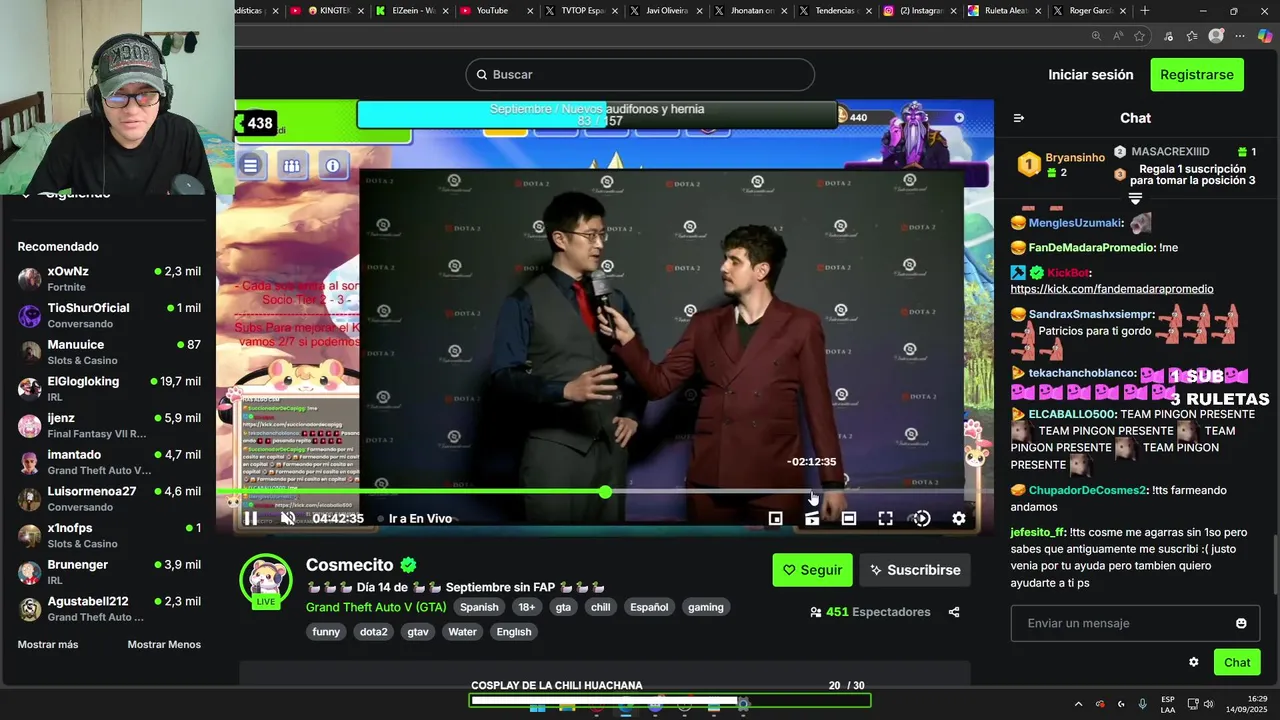The image size is (1280, 720).
Task: Click chat username KickBot
Action: pos(1068,272)
